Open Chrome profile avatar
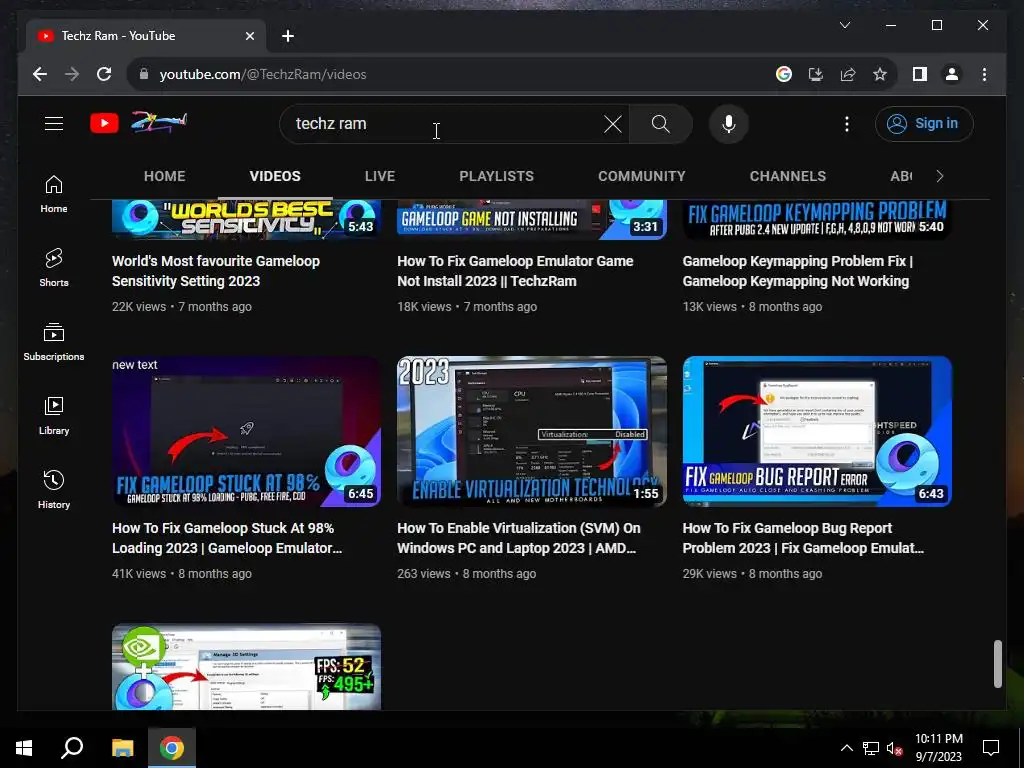 [x=952, y=74]
